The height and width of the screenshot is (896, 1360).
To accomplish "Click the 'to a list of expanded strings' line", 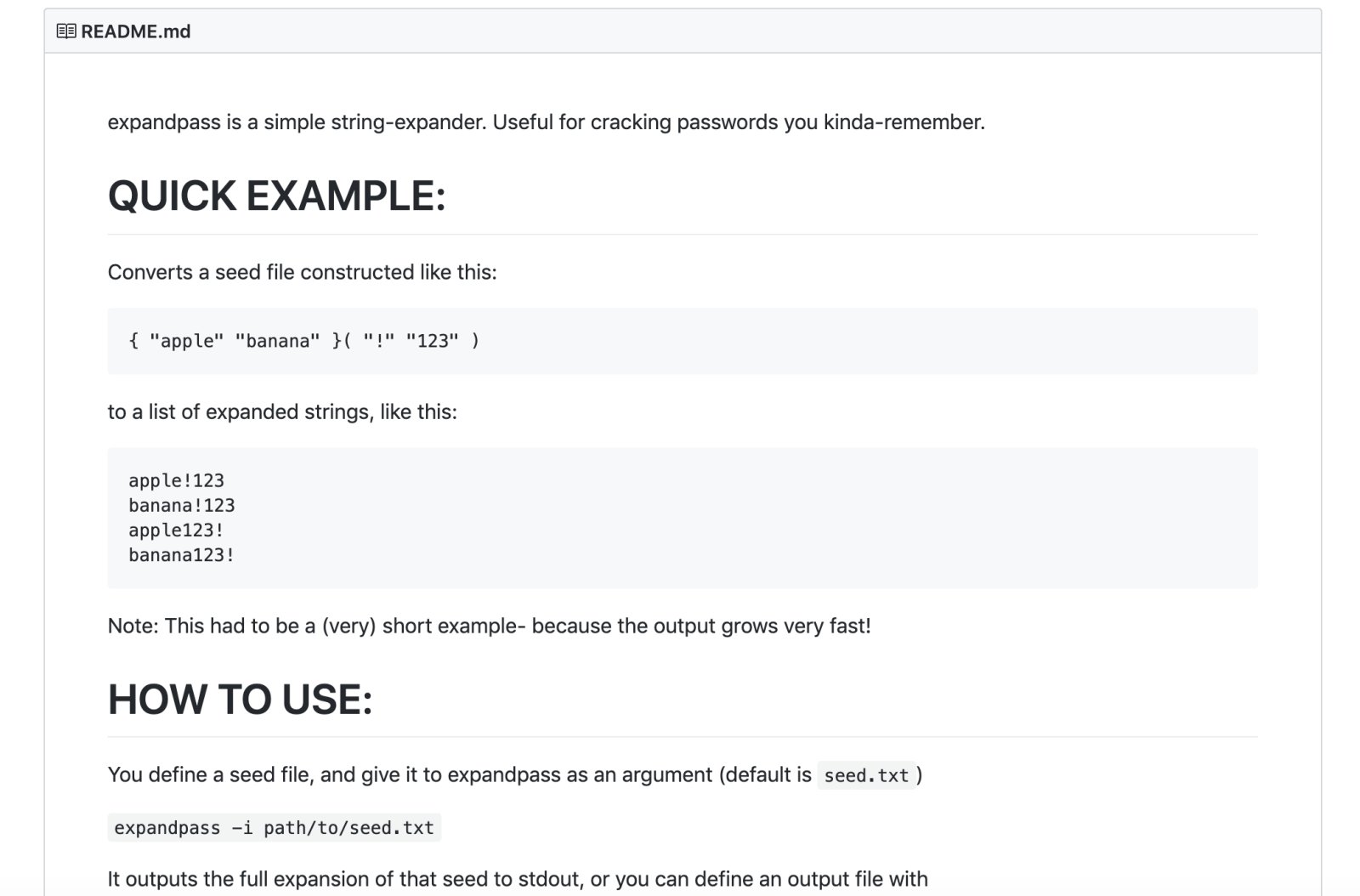I will click(x=282, y=412).
